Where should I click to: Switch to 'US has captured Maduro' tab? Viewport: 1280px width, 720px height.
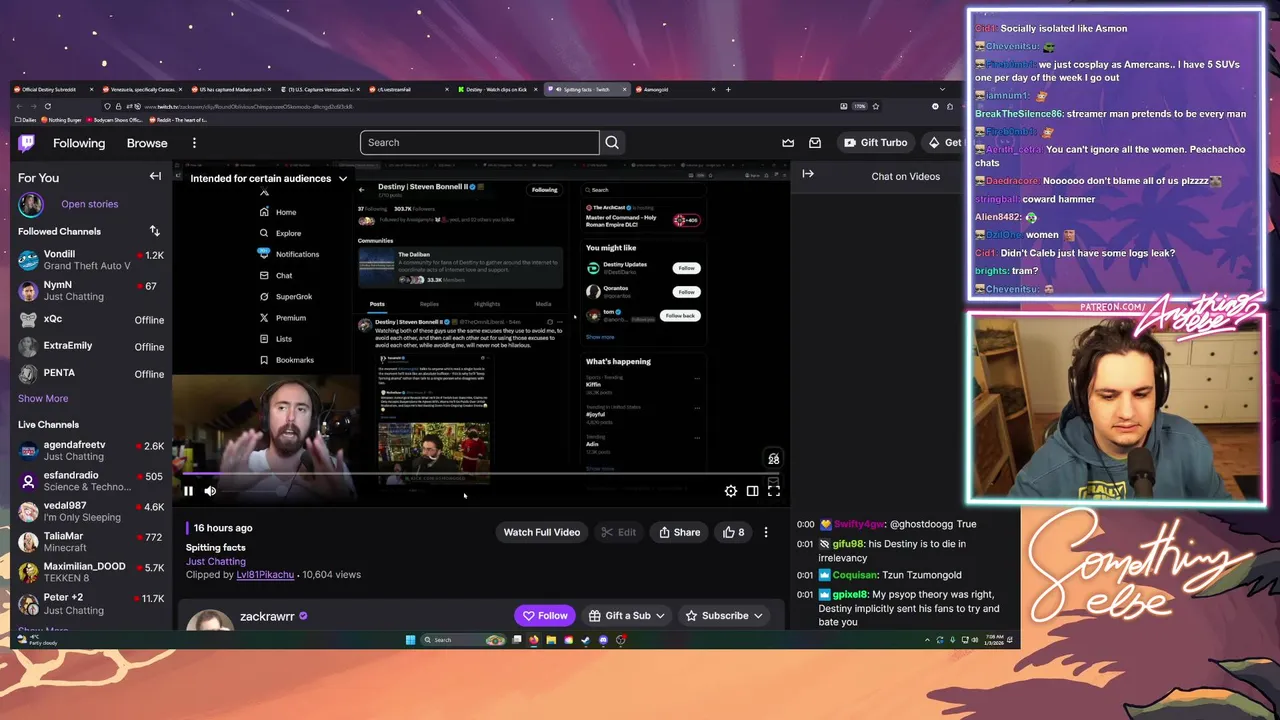pyautogui.click(x=229, y=89)
